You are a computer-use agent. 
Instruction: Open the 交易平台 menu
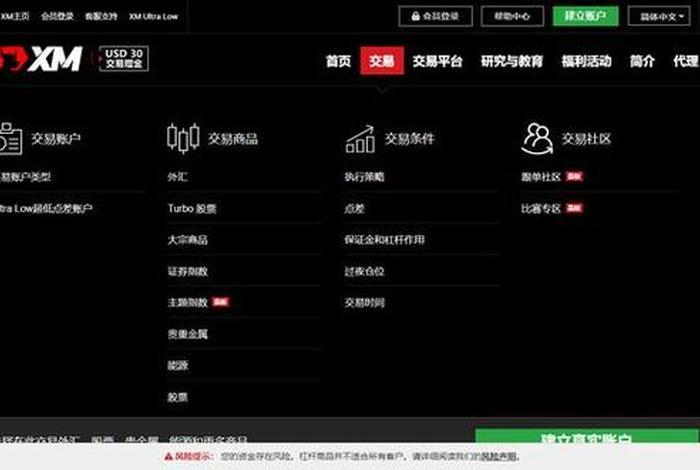437,61
